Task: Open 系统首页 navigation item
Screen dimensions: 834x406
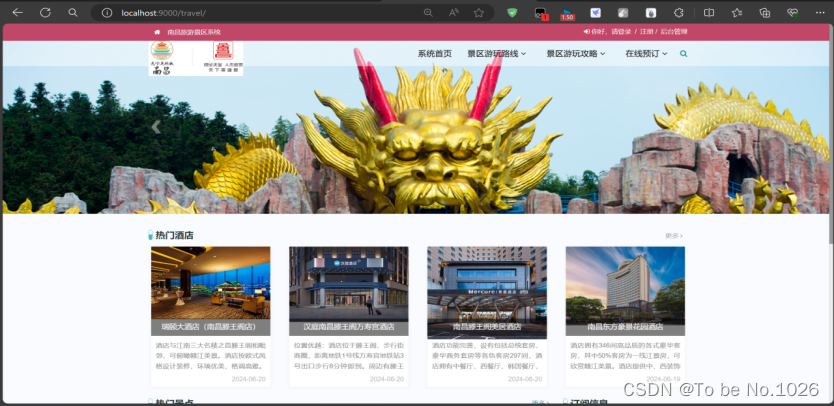Action: click(435, 54)
